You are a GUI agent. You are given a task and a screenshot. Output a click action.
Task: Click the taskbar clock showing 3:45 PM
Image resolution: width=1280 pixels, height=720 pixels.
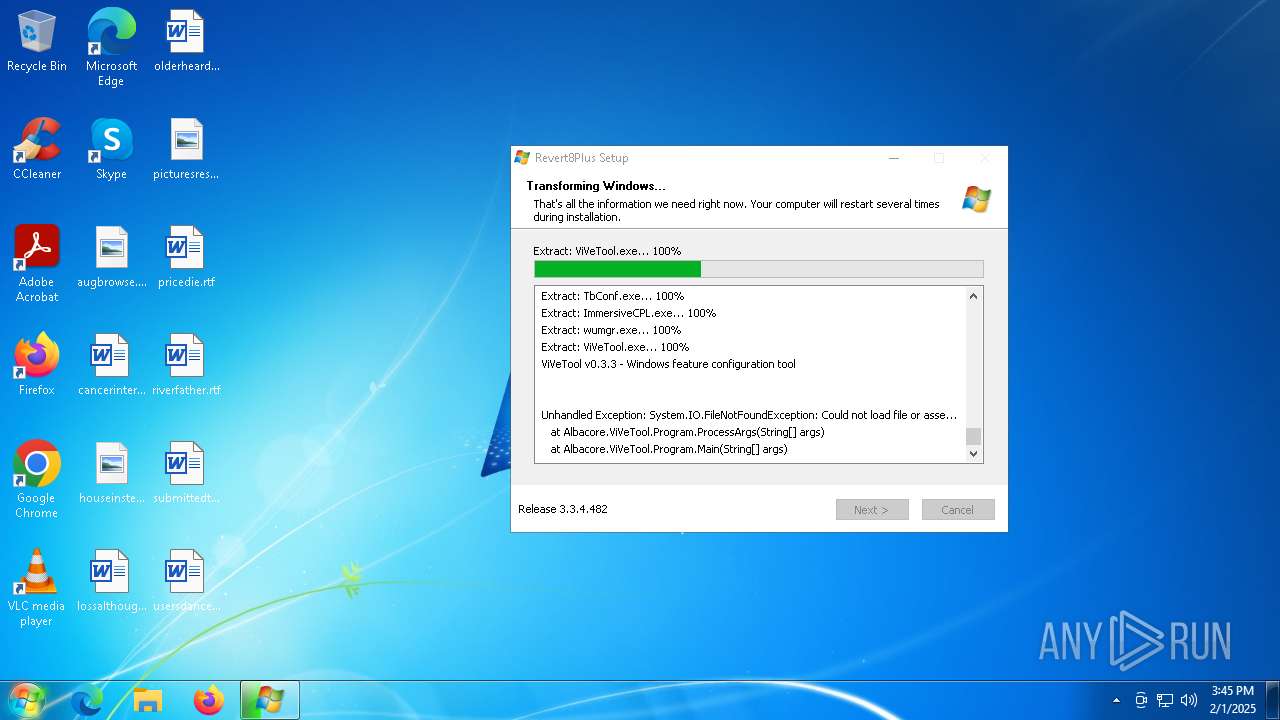point(1232,700)
